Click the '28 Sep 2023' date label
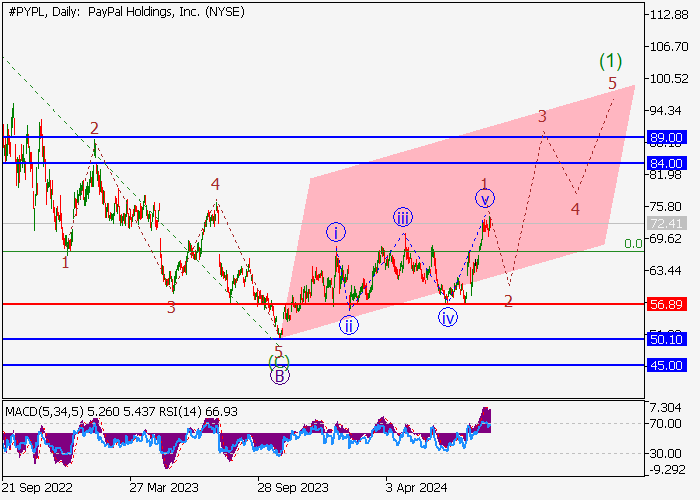 pos(292,488)
